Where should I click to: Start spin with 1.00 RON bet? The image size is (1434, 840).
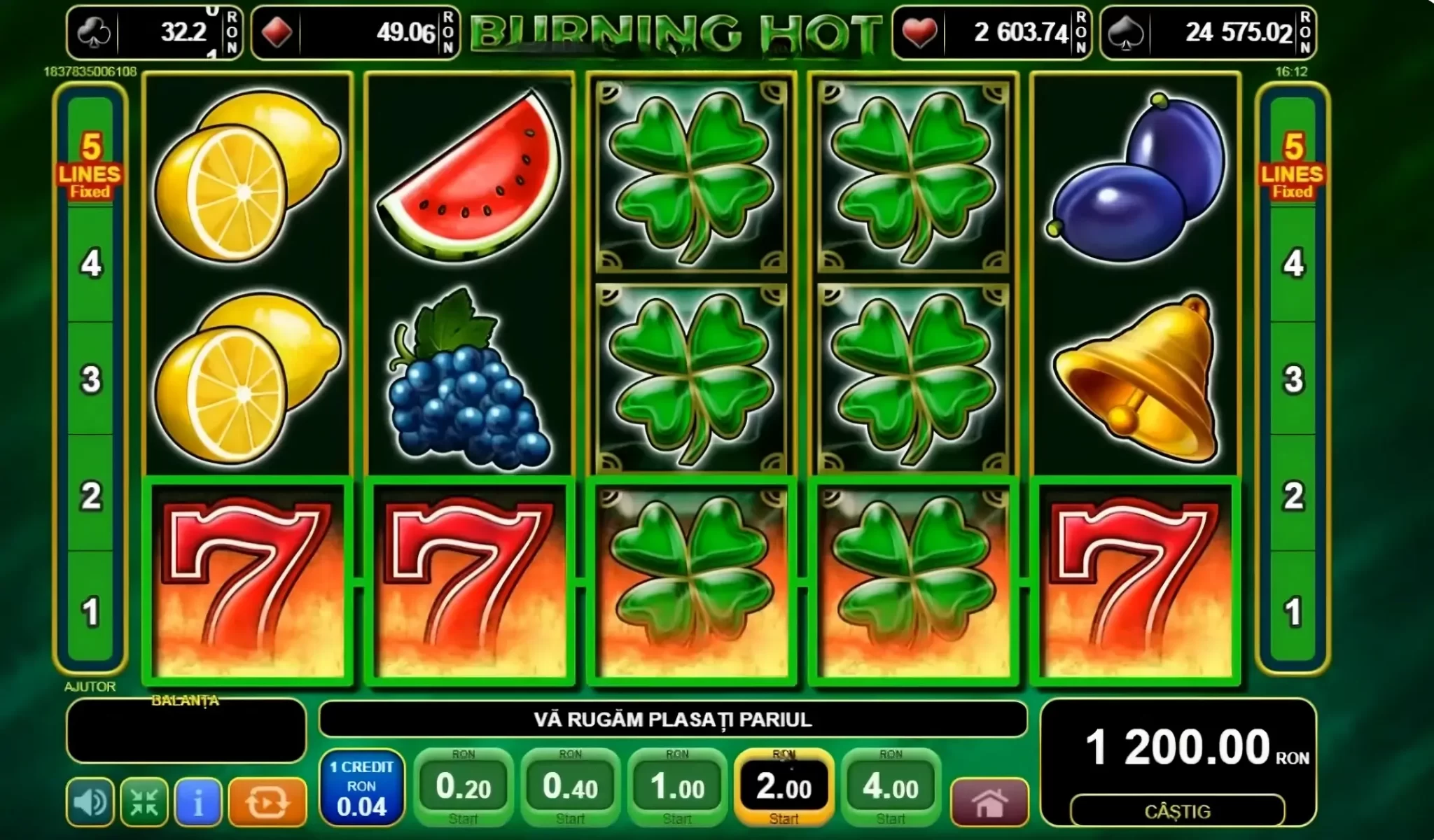[x=677, y=787]
